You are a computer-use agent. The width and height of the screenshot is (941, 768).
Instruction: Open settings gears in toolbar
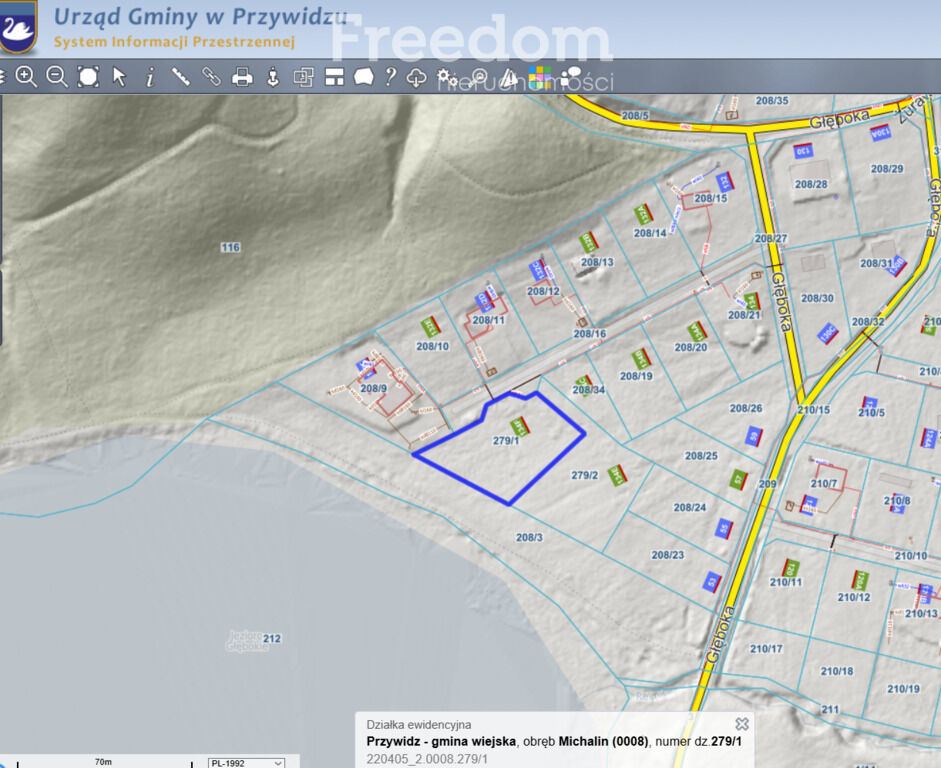coord(447,77)
